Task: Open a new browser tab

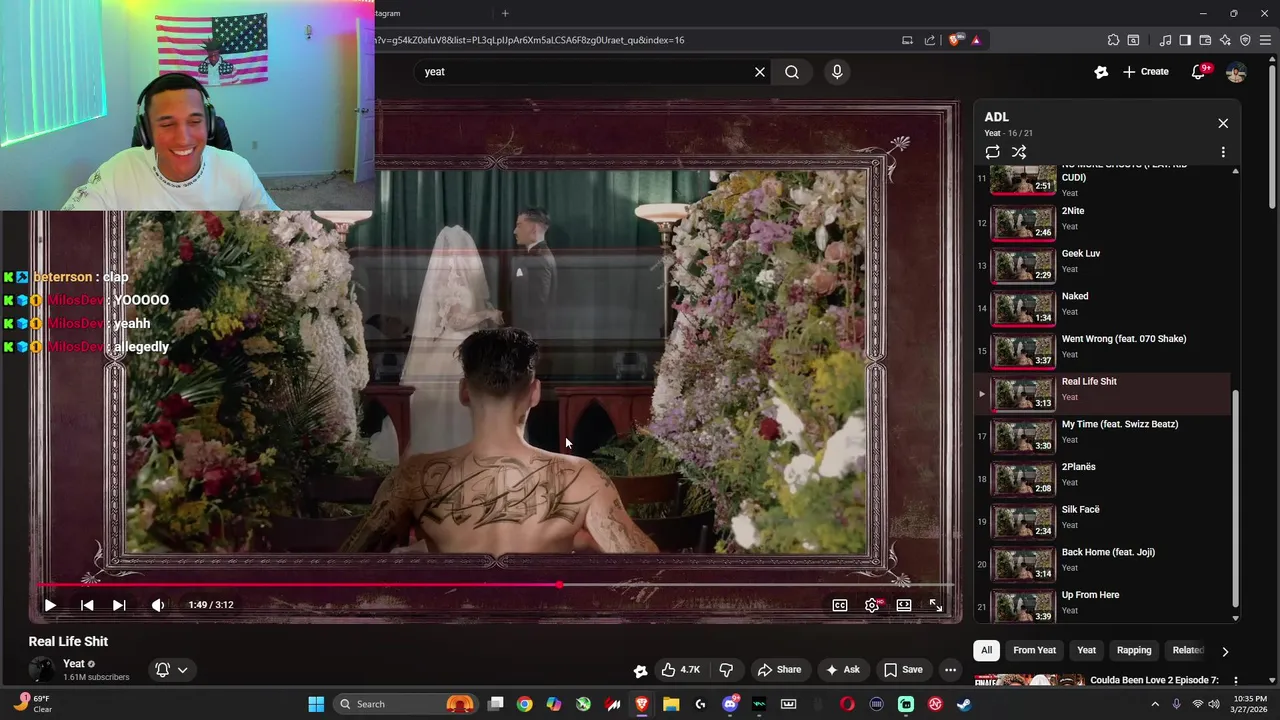Action: point(505,13)
